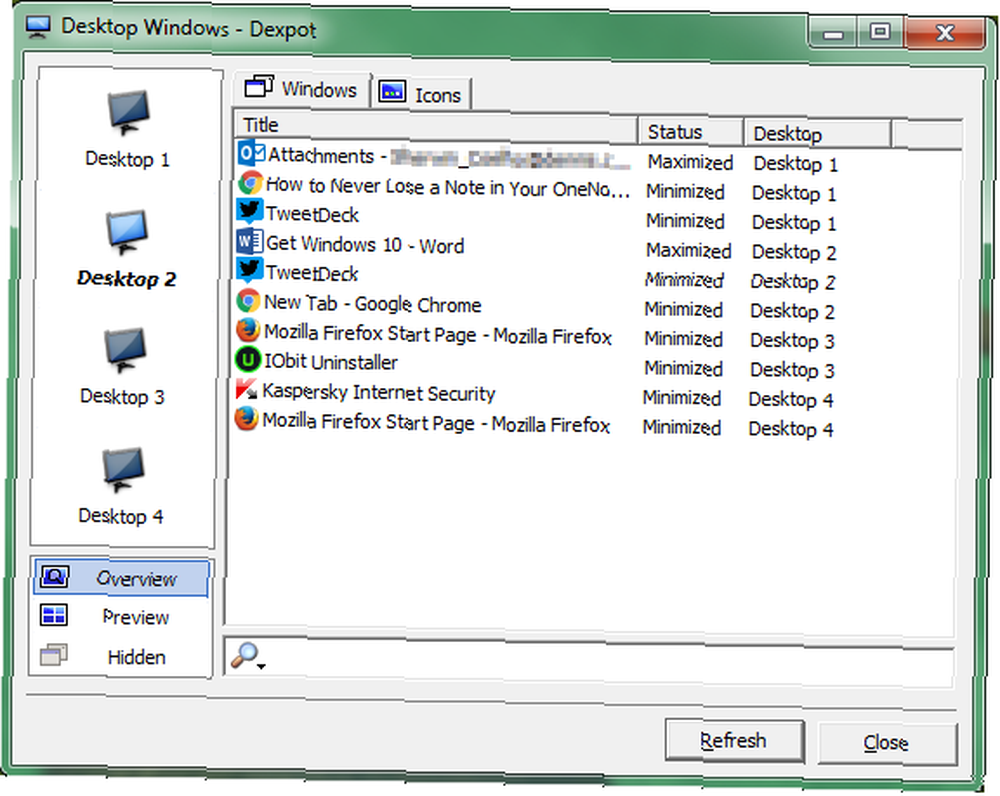Select 'How to Never Lose a Note' title
1000x796 pixels.
coord(448,188)
